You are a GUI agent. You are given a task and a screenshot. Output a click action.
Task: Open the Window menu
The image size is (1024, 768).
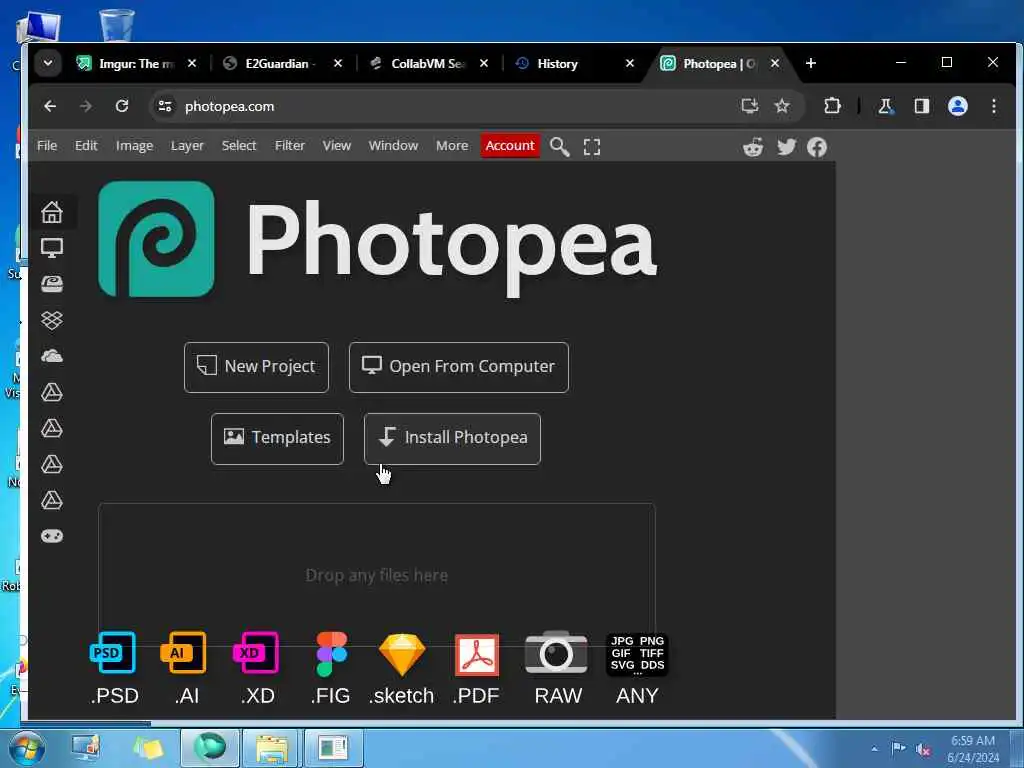click(x=393, y=146)
